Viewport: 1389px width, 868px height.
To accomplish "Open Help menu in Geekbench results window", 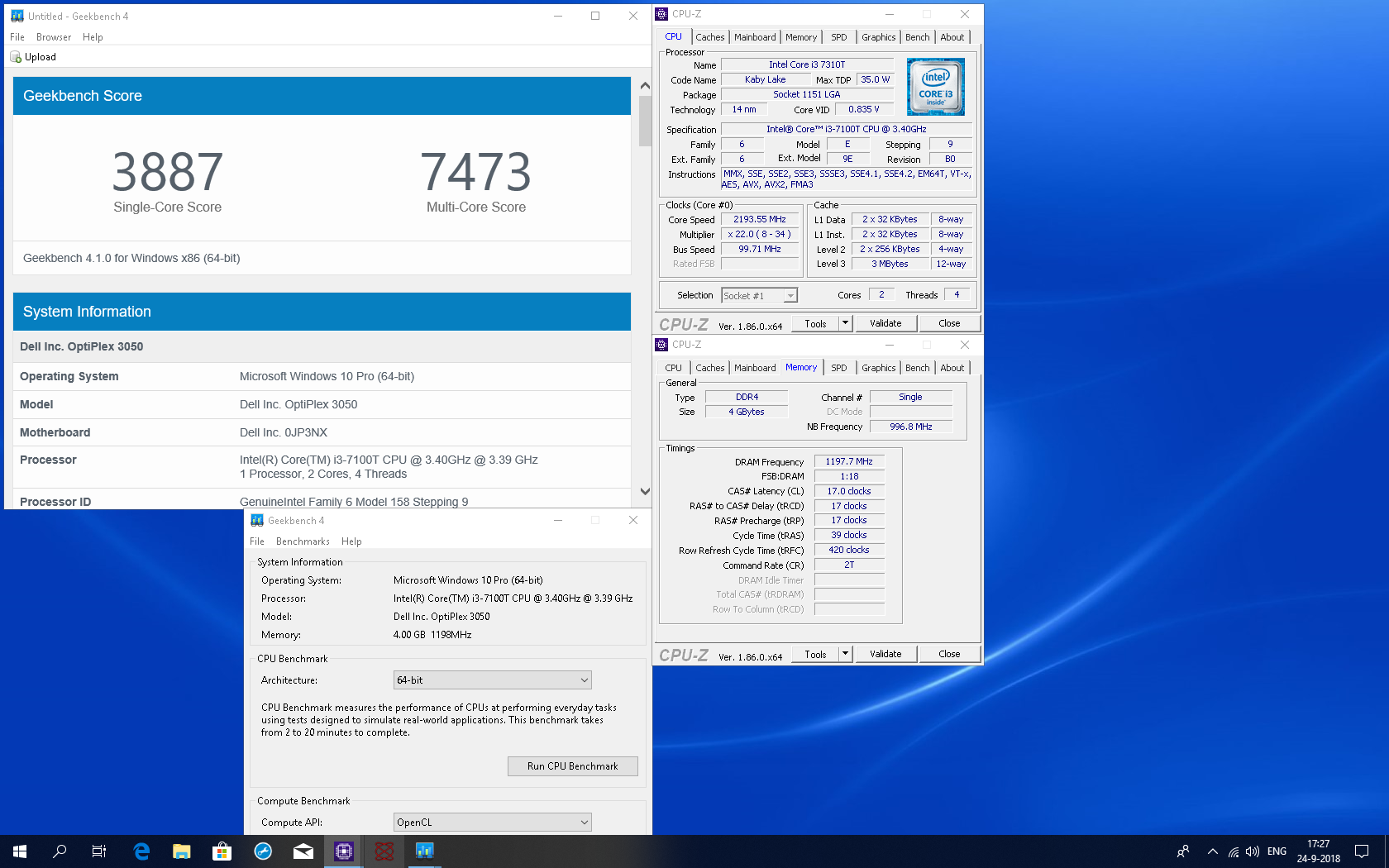I will coord(93,37).
